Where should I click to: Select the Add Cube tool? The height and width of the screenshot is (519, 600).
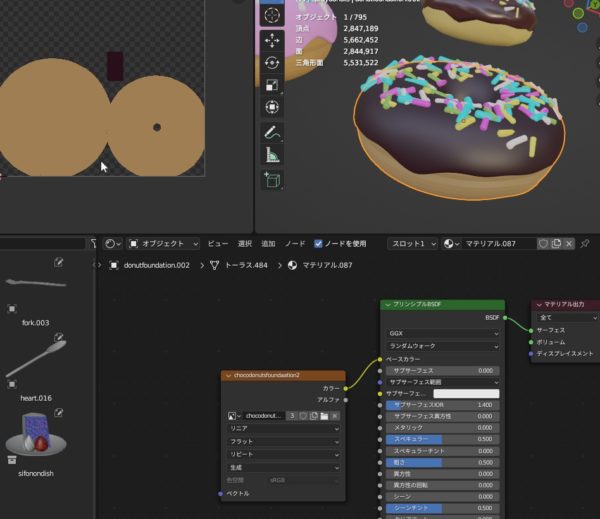pyautogui.click(x=272, y=180)
